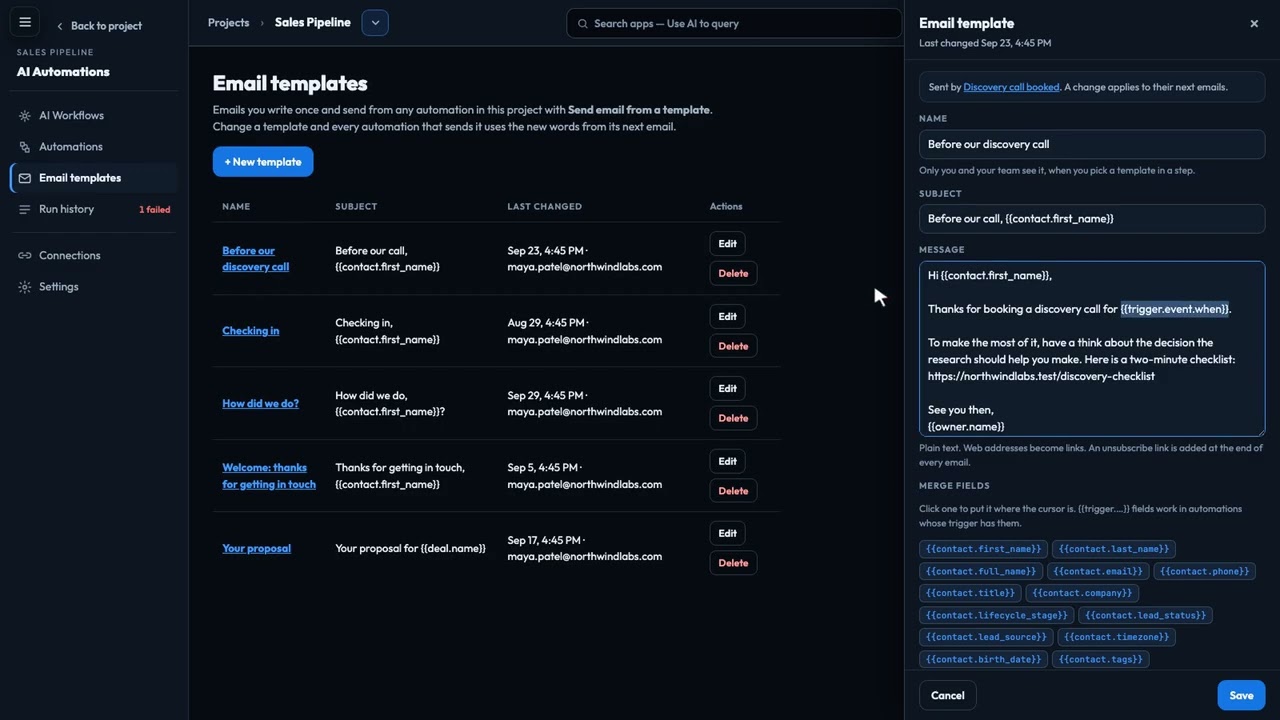Open the hamburger menu icon
This screenshot has height=720, width=1280.
[x=25, y=23]
